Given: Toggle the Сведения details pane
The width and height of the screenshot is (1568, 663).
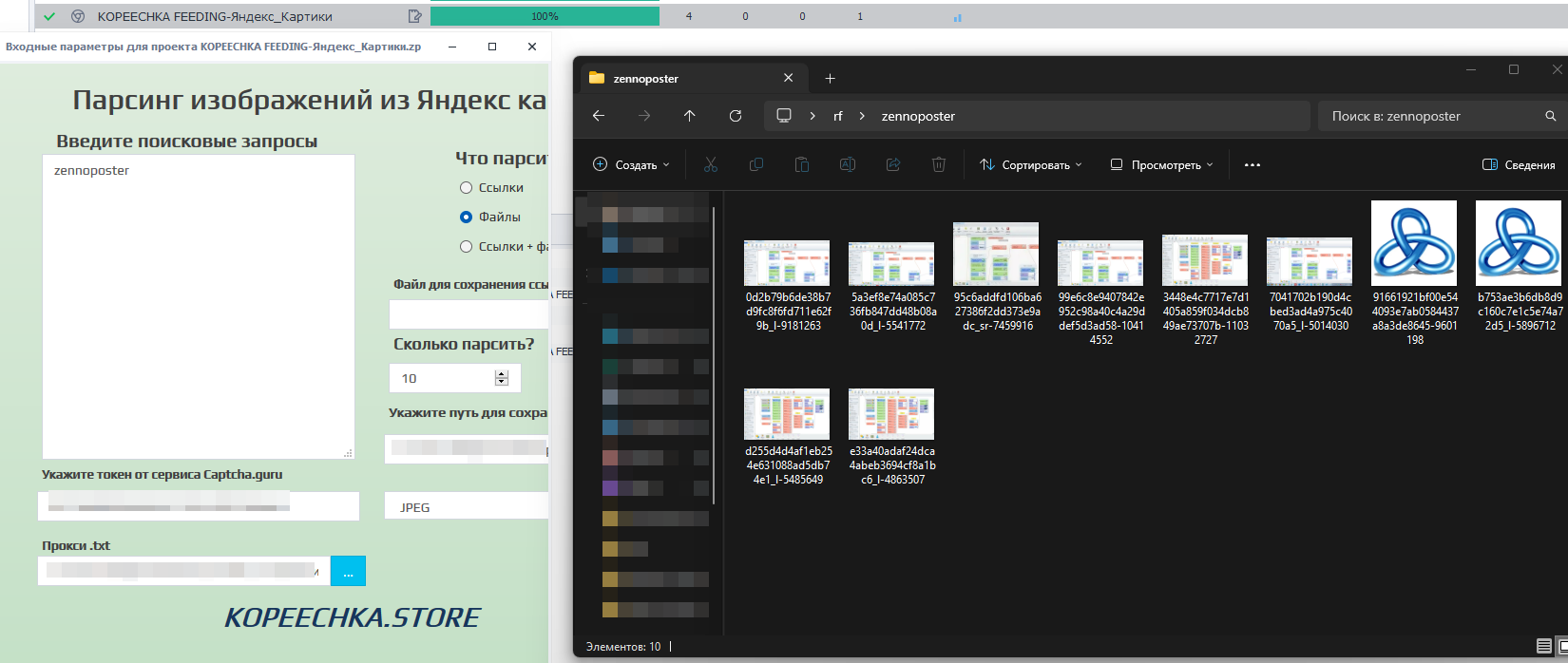Looking at the screenshot, I should coord(1519,164).
